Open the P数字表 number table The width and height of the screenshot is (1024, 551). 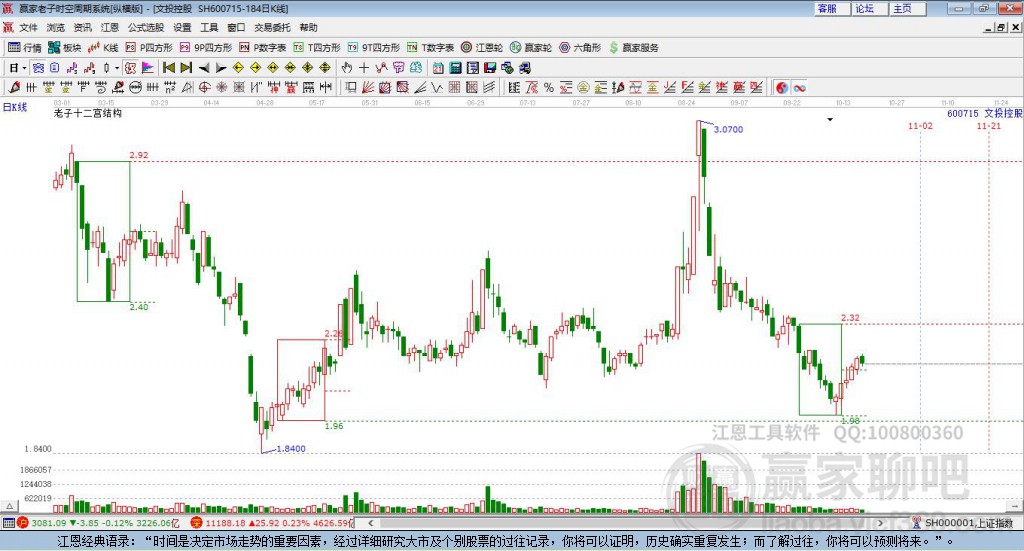[263, 48]
